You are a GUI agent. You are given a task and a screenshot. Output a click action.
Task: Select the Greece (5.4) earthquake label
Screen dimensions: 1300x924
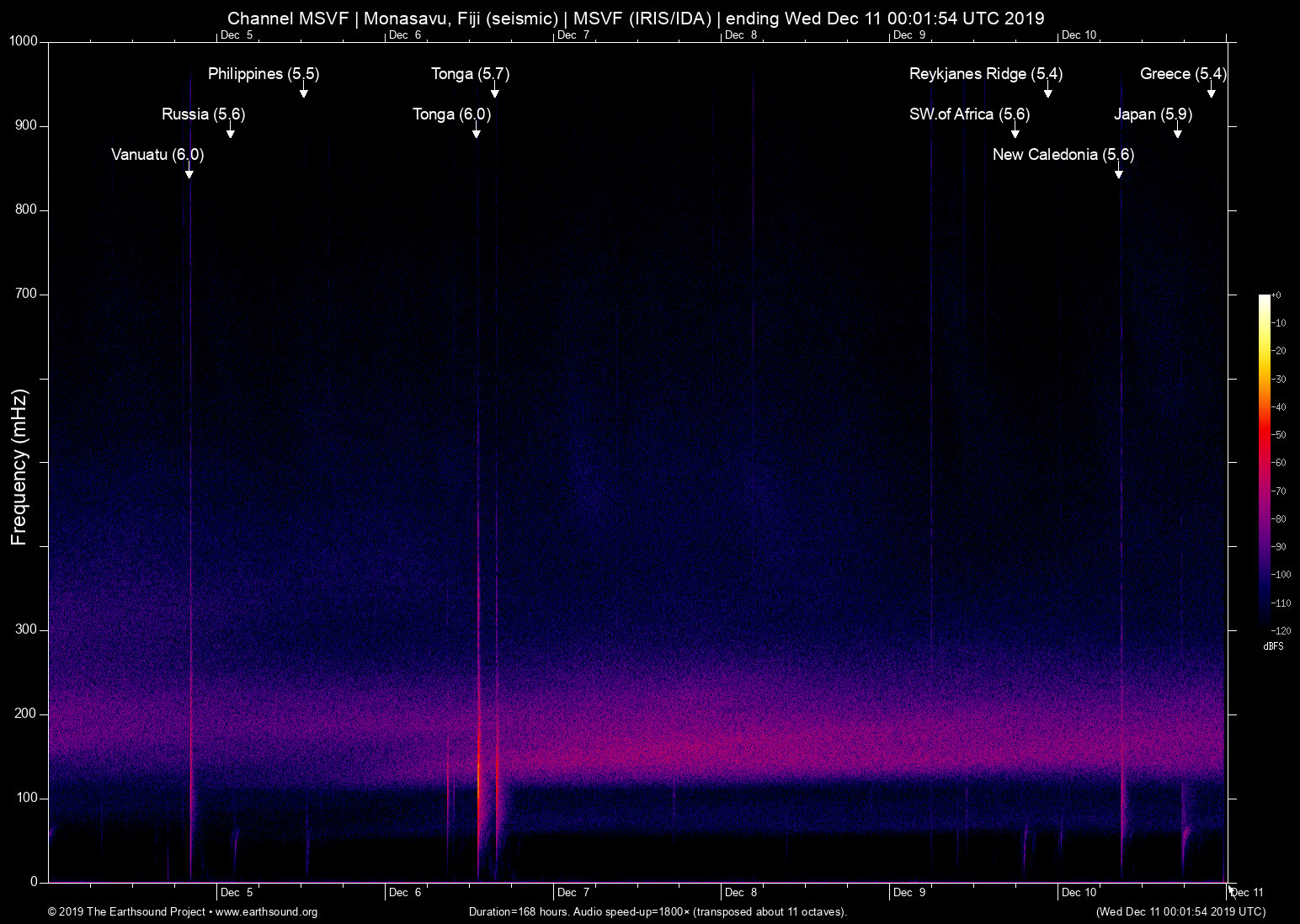coord(1184,74)
